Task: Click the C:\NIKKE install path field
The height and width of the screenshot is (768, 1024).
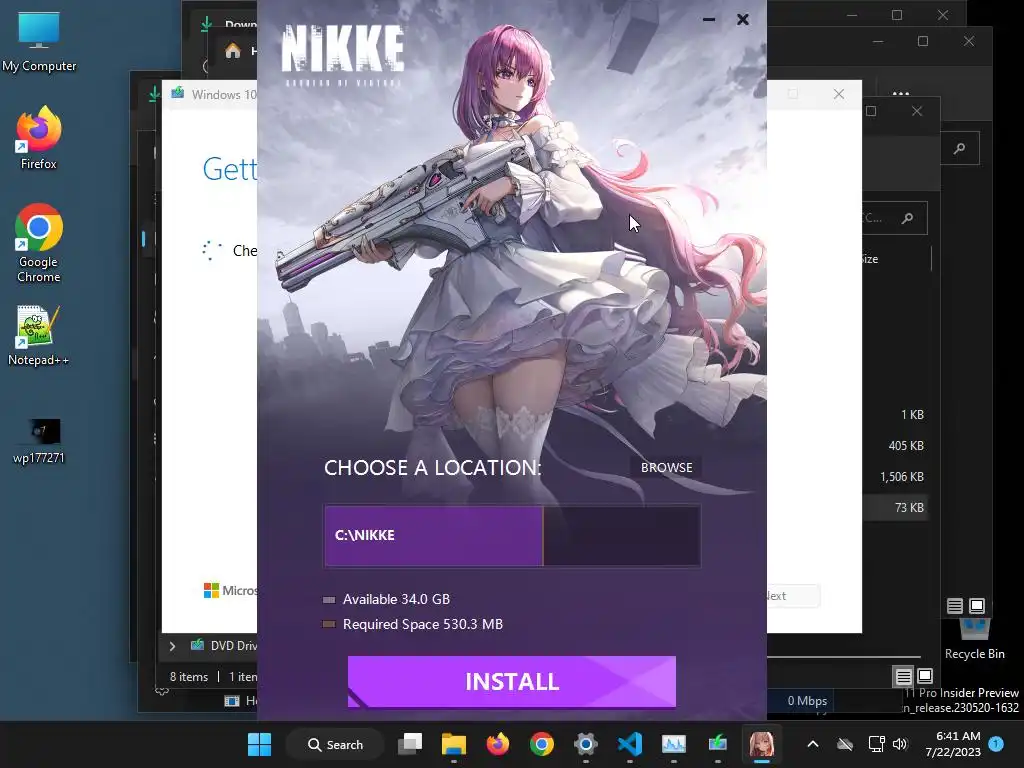Action: 512,535
